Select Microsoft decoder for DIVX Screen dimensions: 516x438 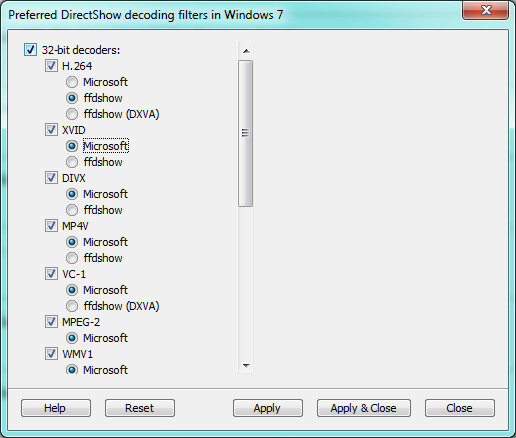72,194
